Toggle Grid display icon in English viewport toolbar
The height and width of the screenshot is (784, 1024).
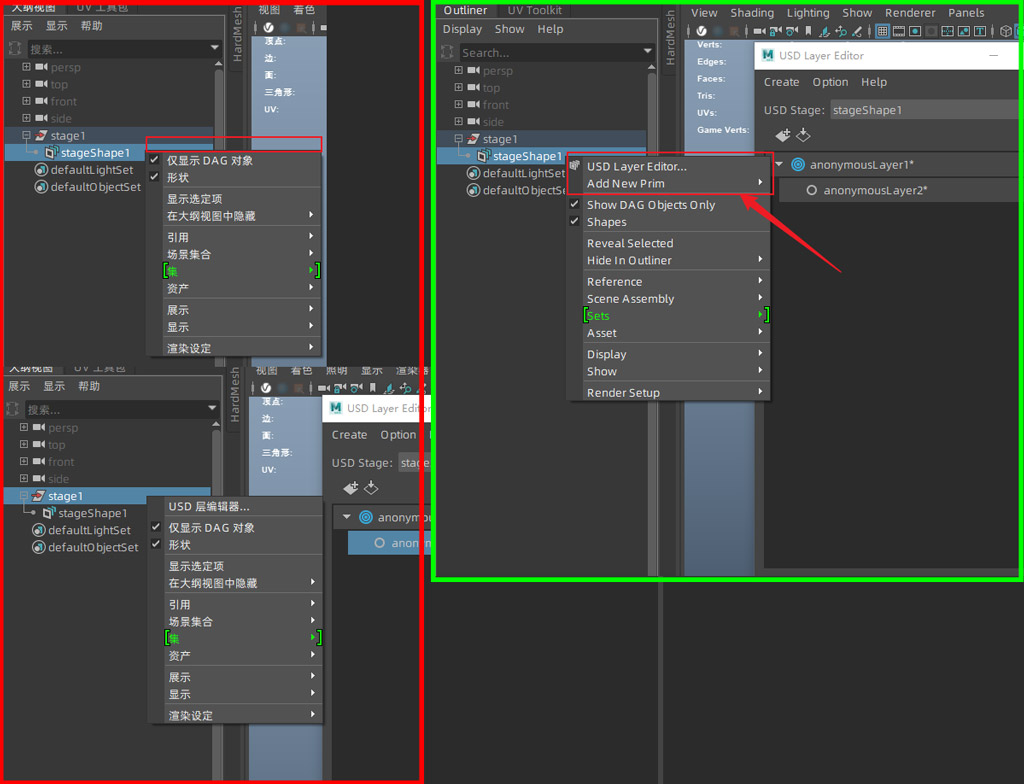pyautogui.click(x=882, y=31)
